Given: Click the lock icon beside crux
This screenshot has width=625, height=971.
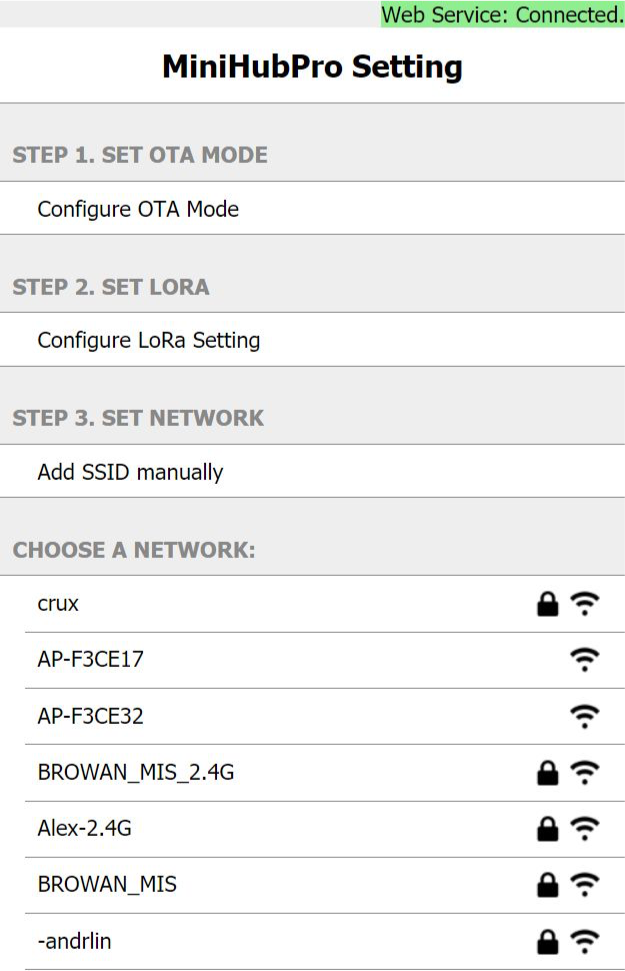Looking at the screenshot, I should (x=548, y=604).
